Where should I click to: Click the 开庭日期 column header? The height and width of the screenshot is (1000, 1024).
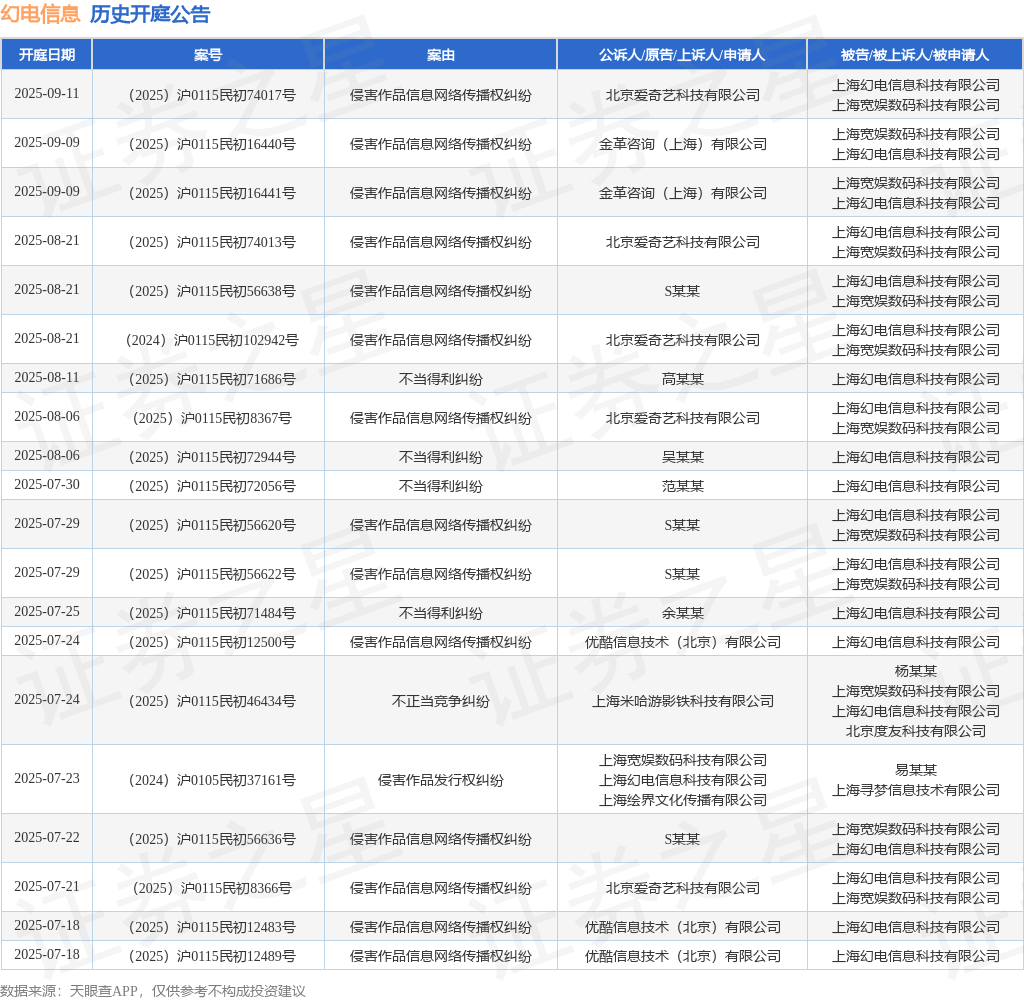46,55
